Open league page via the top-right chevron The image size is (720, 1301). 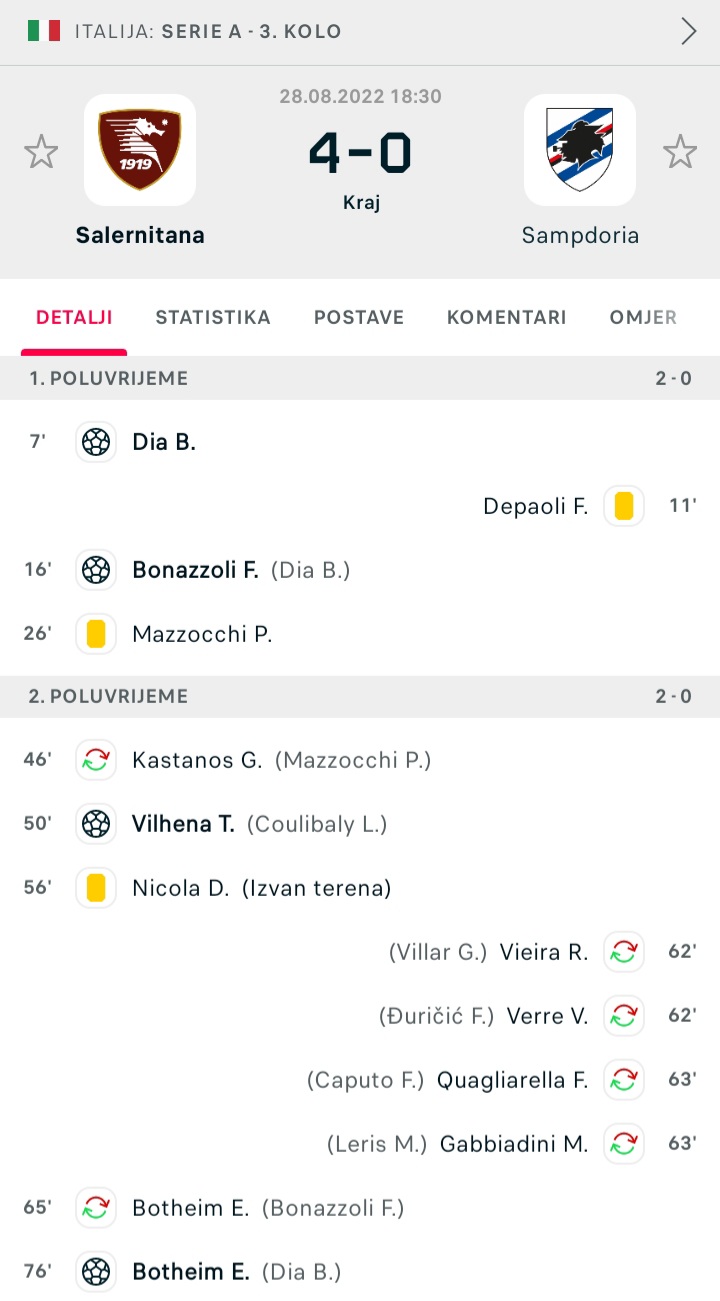(x=689, y=32)
